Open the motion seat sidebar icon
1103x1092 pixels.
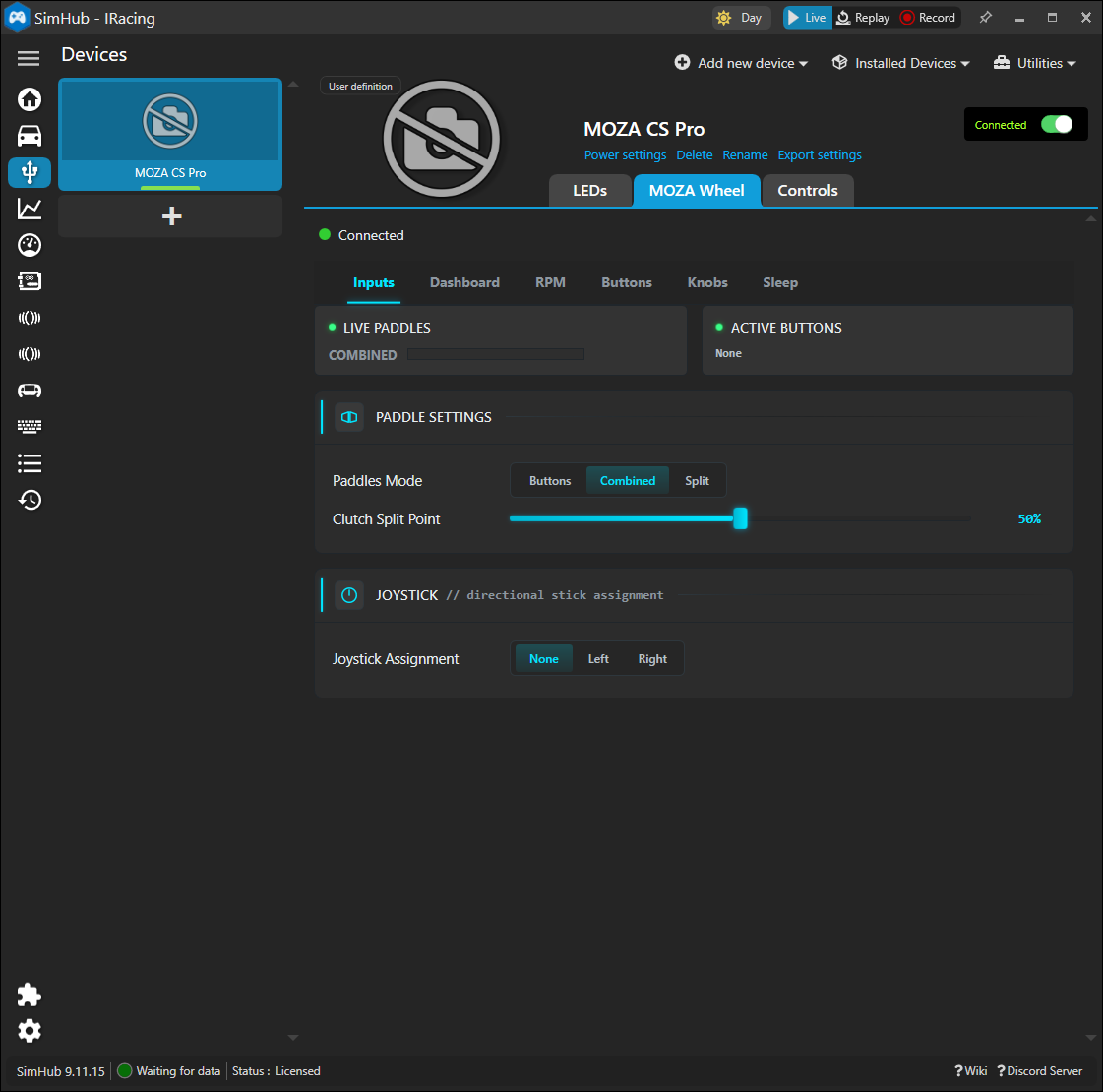(x=30, y=391)
